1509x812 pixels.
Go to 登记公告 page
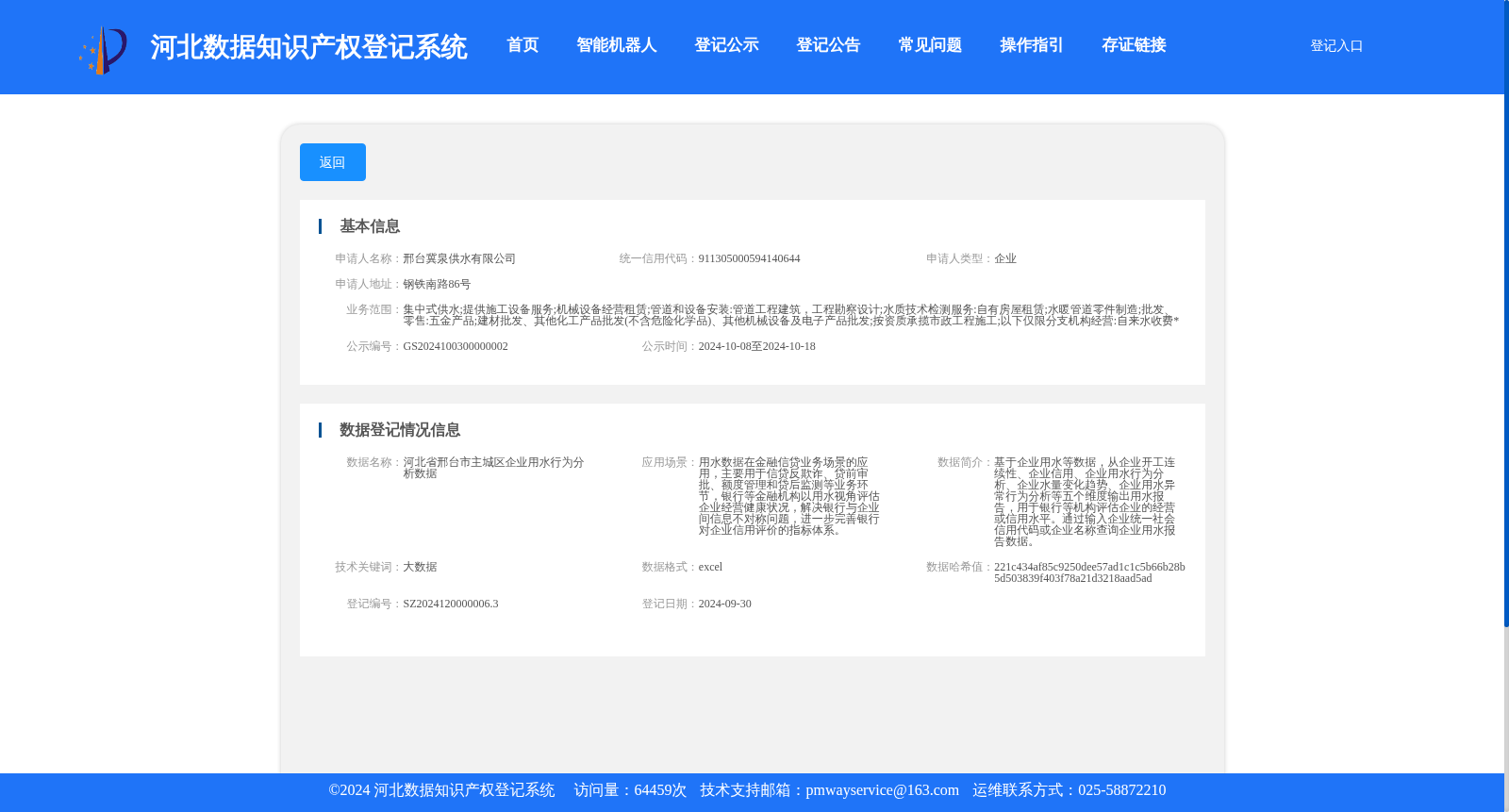click(828, 45)
